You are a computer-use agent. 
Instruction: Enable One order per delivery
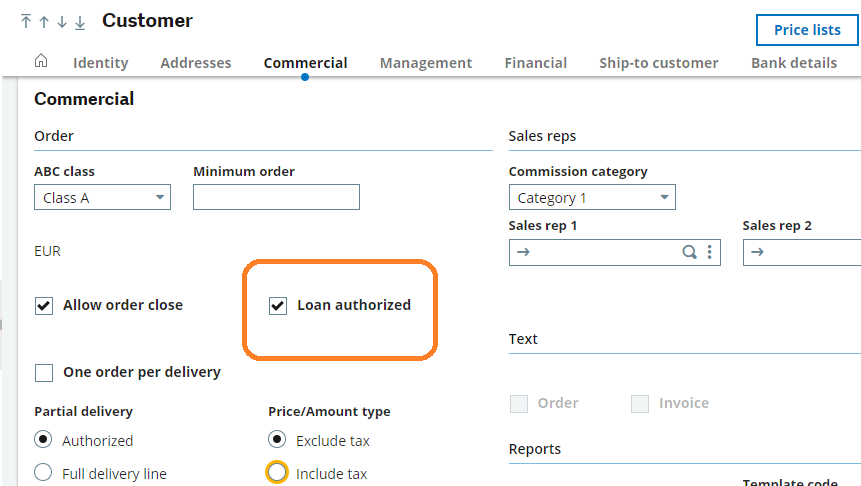coord(44,373)
